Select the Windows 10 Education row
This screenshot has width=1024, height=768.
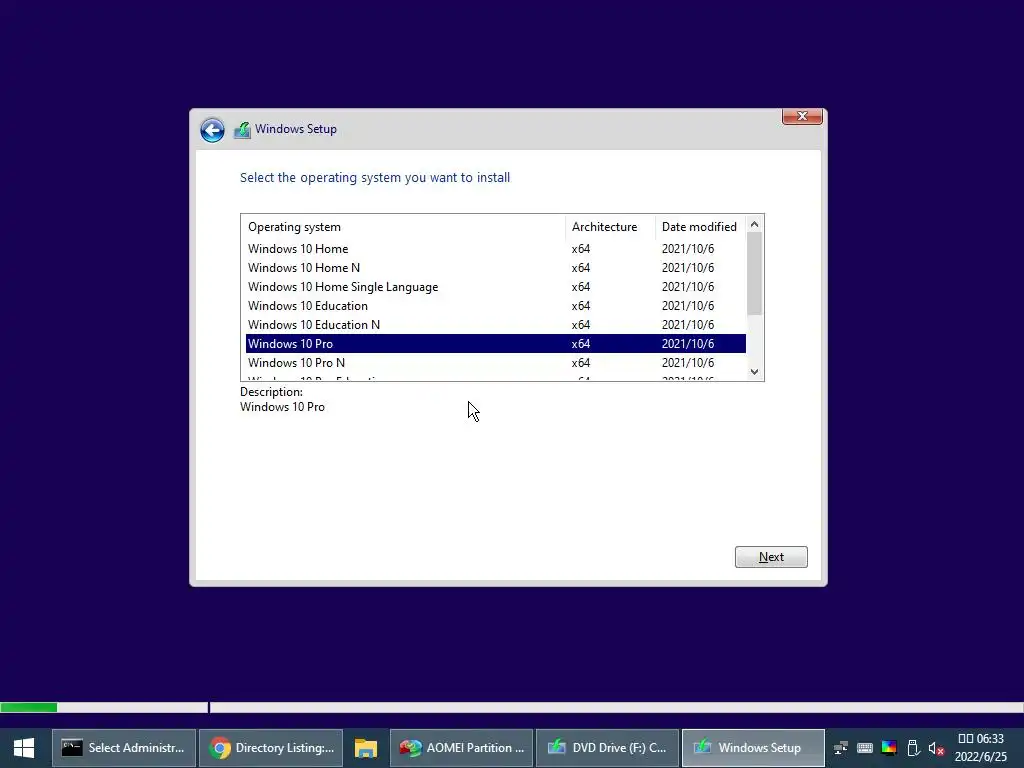click(496, 306)
